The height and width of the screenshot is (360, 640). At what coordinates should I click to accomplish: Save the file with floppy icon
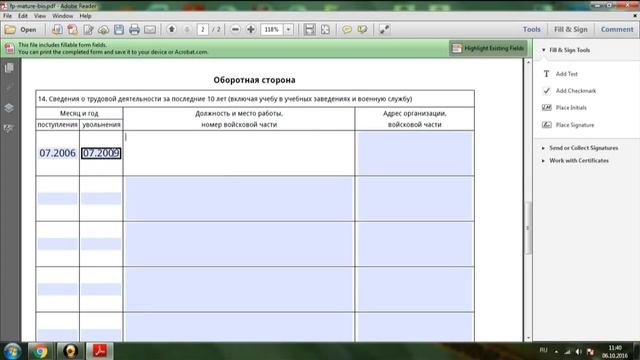tap(119, 29)
